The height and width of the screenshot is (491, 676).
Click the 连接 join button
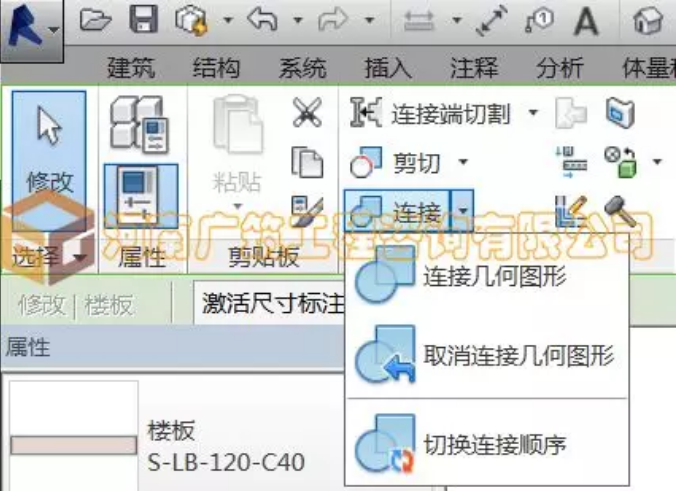pos(397,211)
